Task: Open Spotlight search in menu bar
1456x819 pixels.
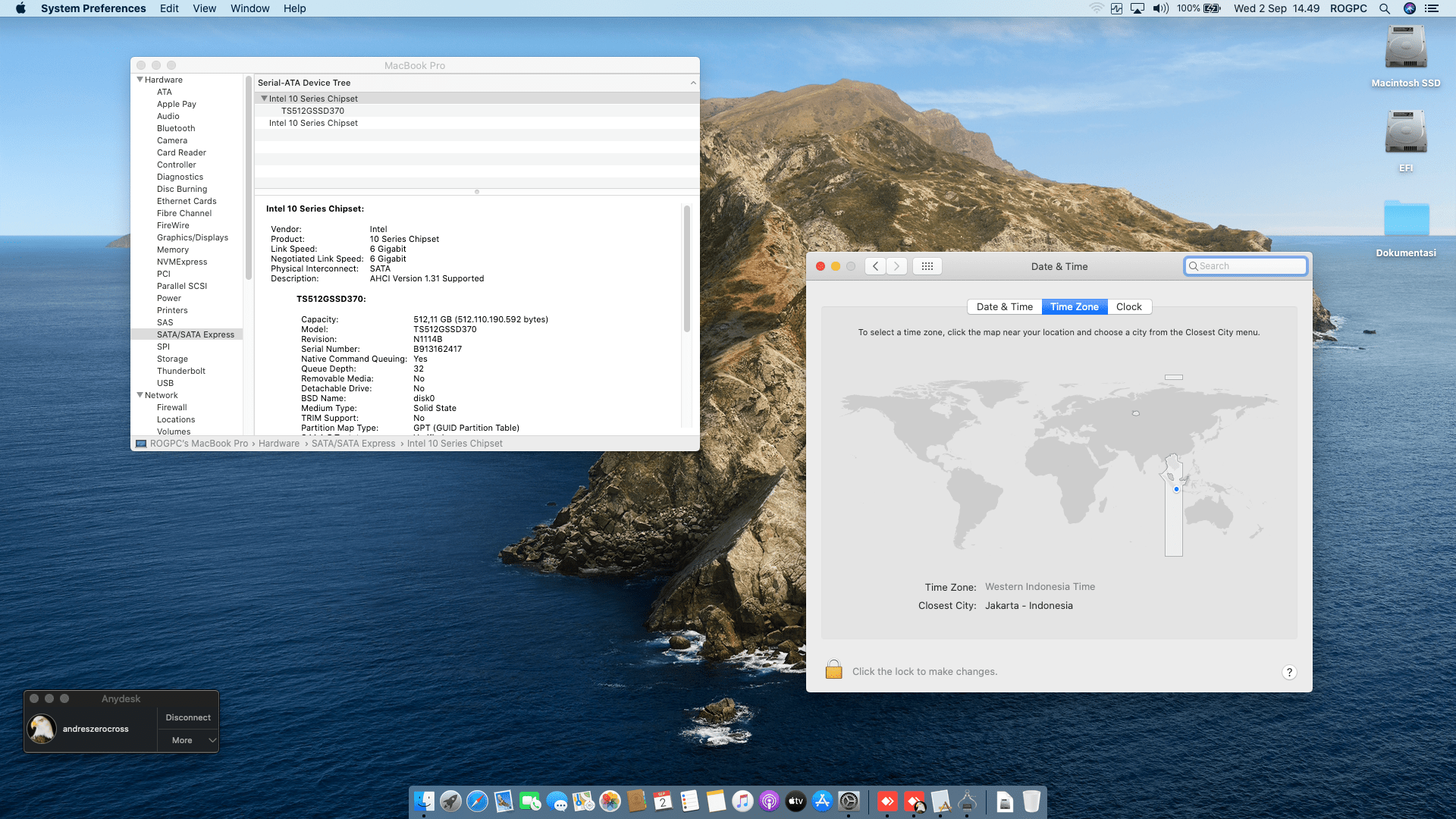Action: pos(1384,8)
